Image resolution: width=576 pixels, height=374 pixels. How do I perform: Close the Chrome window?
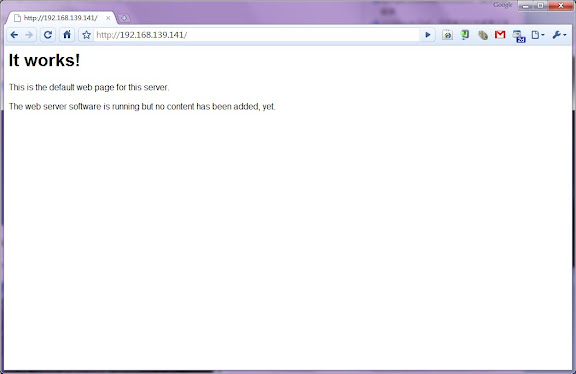(x=561, y=6)
